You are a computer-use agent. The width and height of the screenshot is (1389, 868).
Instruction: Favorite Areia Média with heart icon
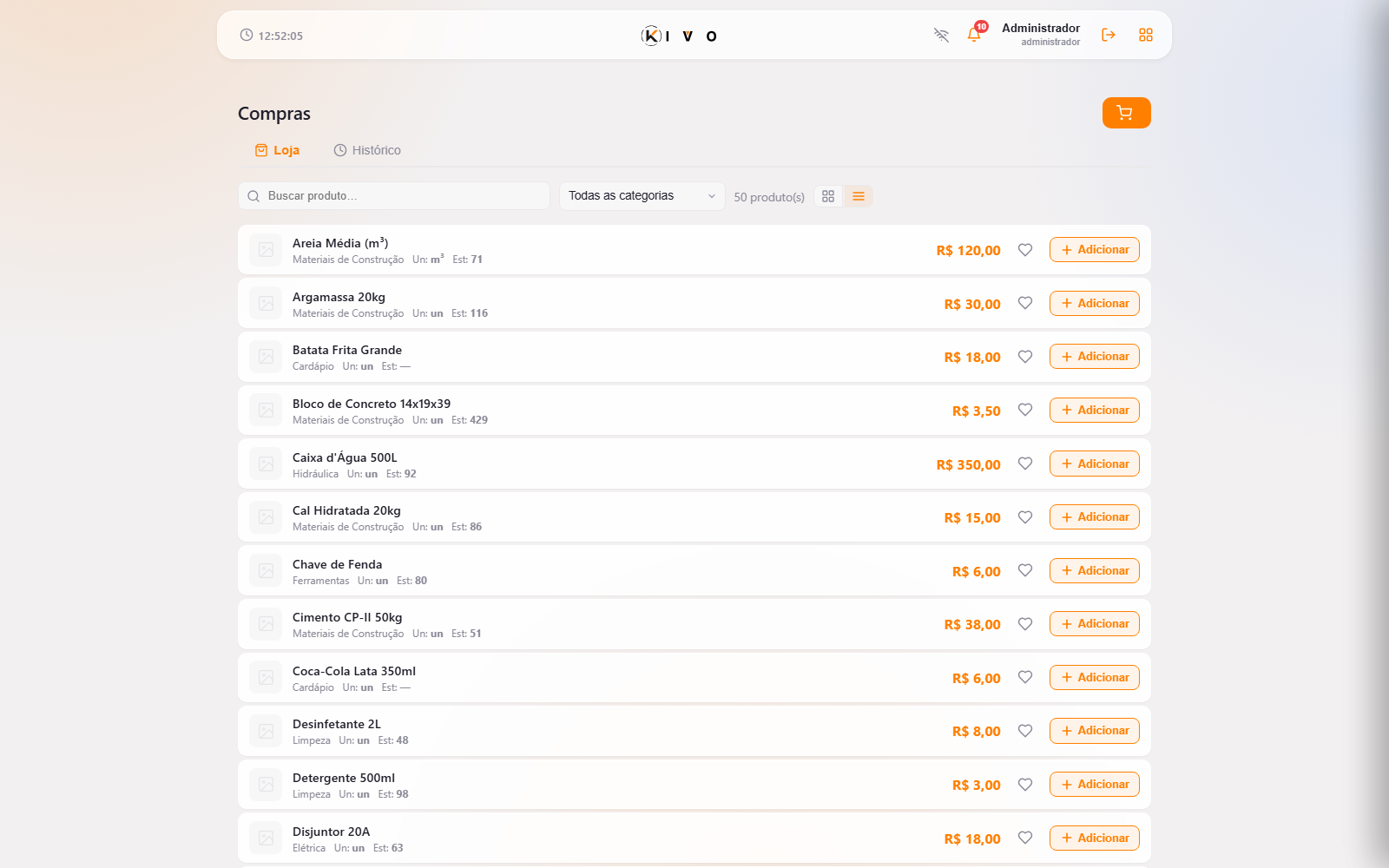tap(1025, 250)
